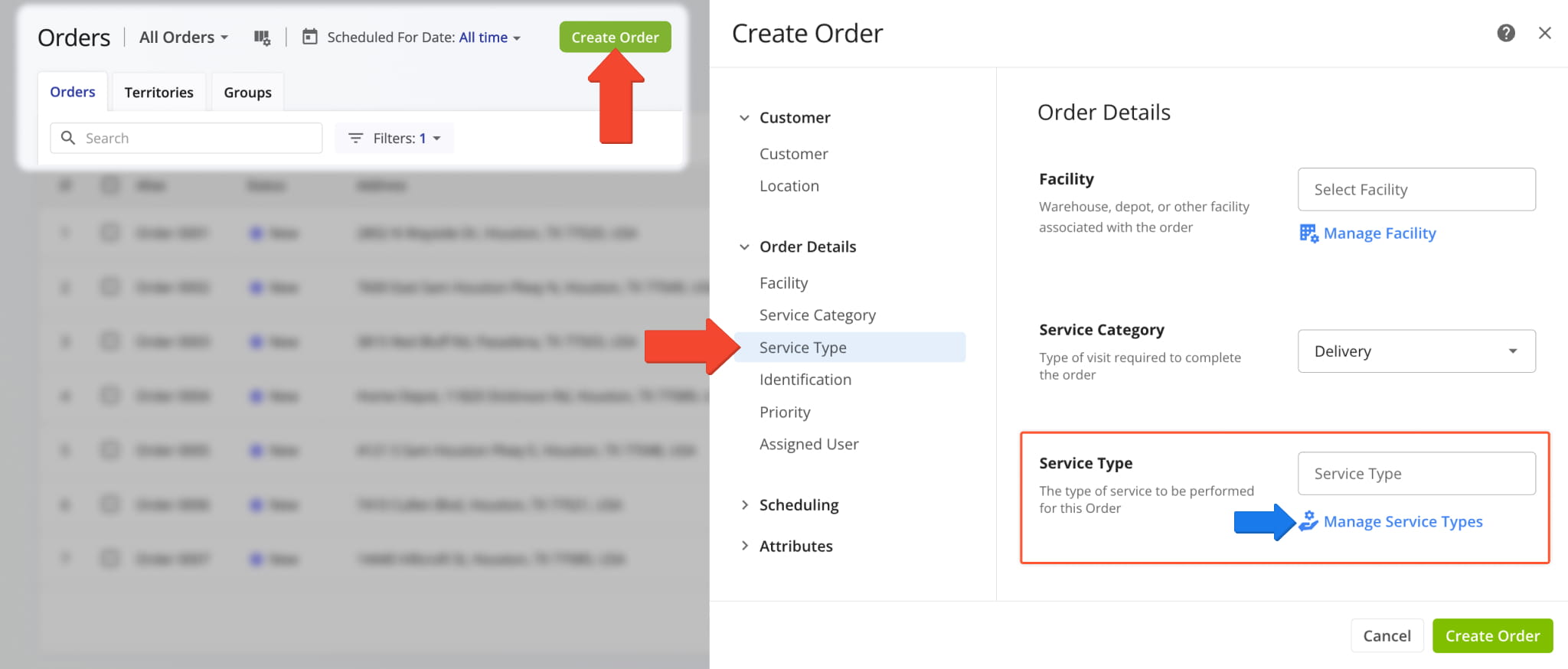1568x669 pixels.
Task: Select Assigned User in the sidebar
Action: pyautogui.click(x=808, y=445)
